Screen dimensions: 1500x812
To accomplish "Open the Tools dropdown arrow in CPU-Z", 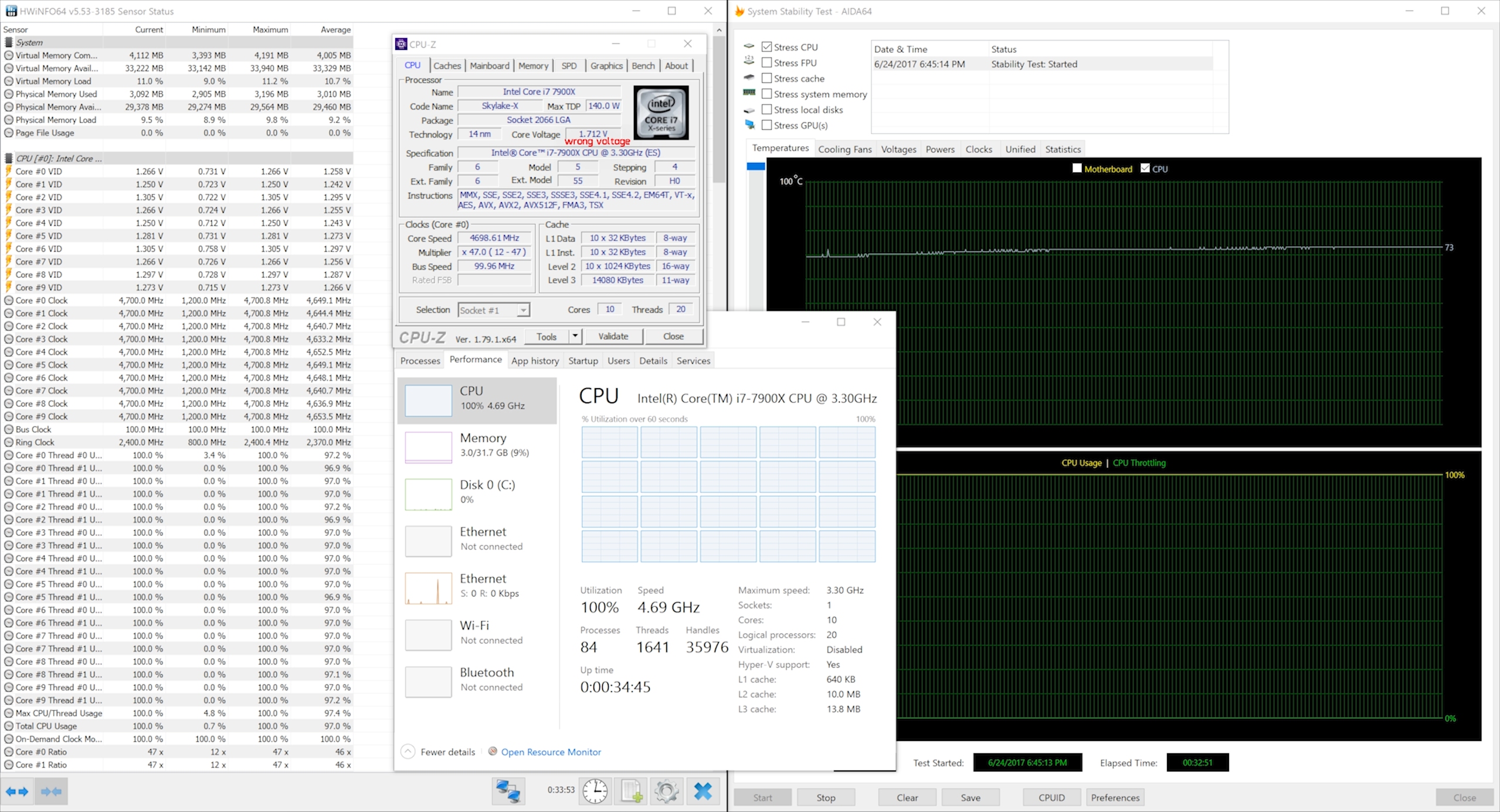I will (575, 336).
